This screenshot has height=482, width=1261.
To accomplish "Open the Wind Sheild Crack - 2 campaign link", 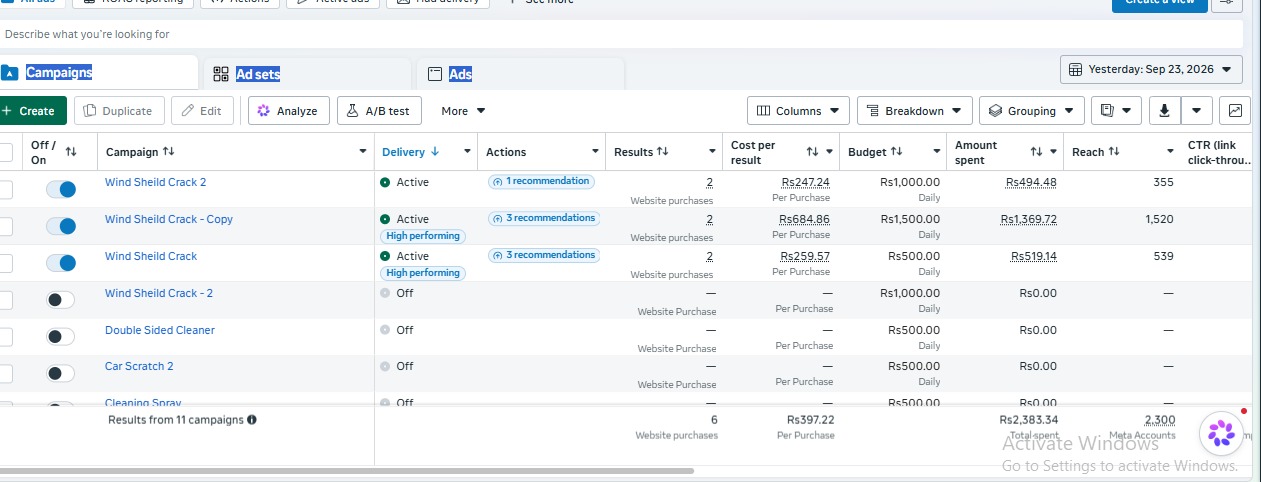I will click(159, 293).
